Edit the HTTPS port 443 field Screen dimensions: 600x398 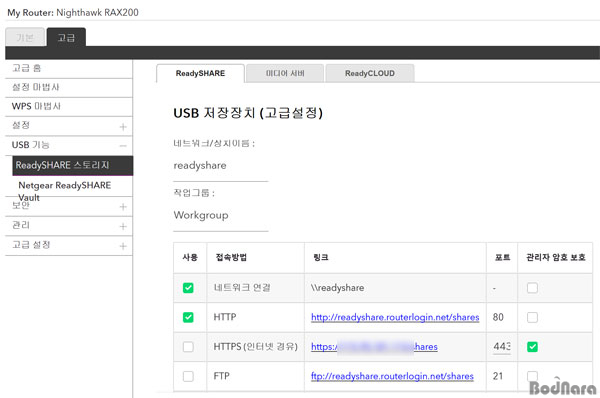pos(502,347)
